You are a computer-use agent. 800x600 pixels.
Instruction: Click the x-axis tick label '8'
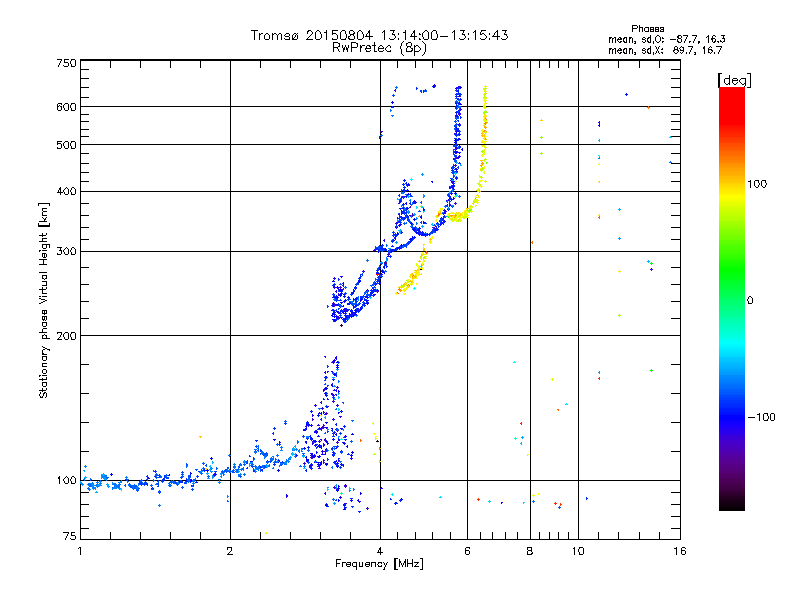coord(530,551)
